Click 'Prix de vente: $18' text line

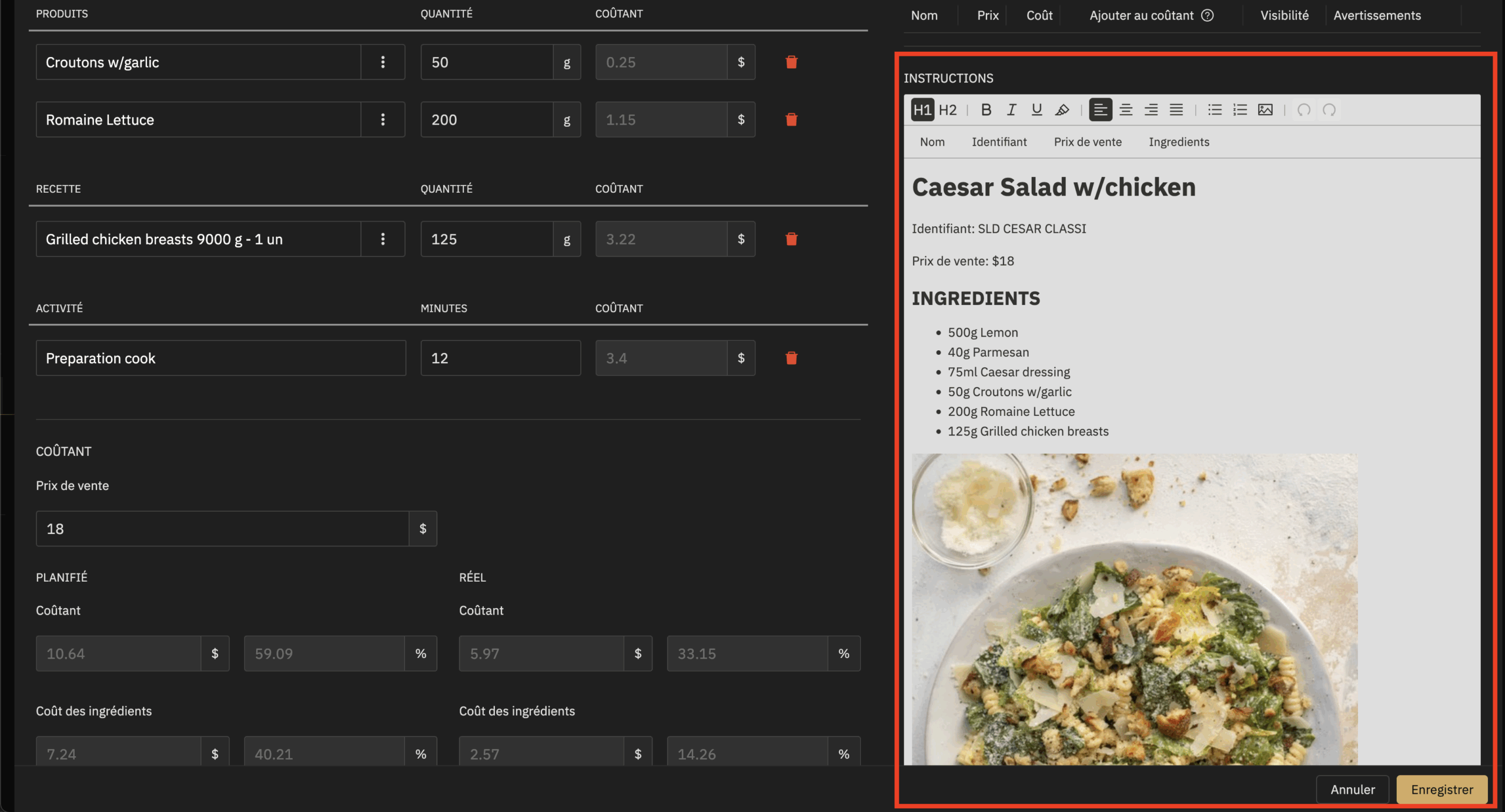pos(963,261)
